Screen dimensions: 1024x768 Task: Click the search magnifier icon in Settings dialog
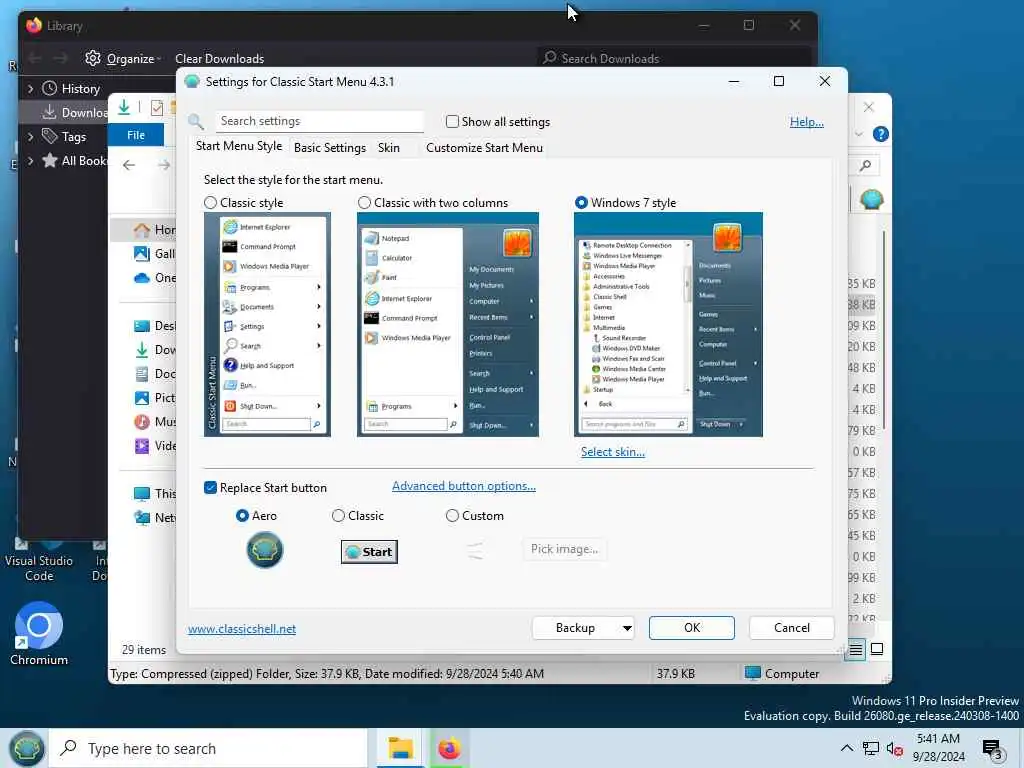click(x=195, y=121)
